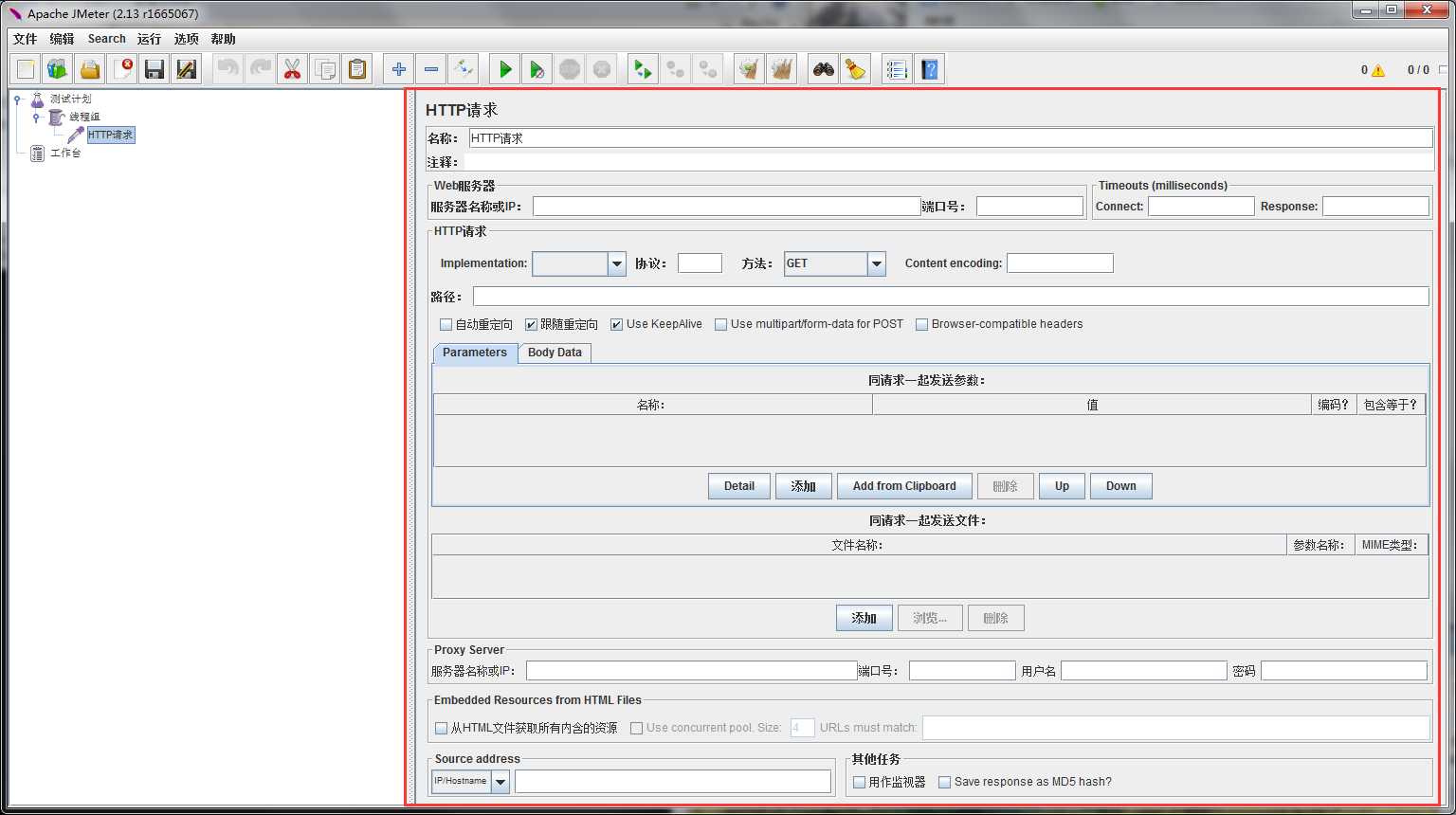
Task: Switch to the Body Data tab
Action: pyautogui.click(x=555, y=353)
